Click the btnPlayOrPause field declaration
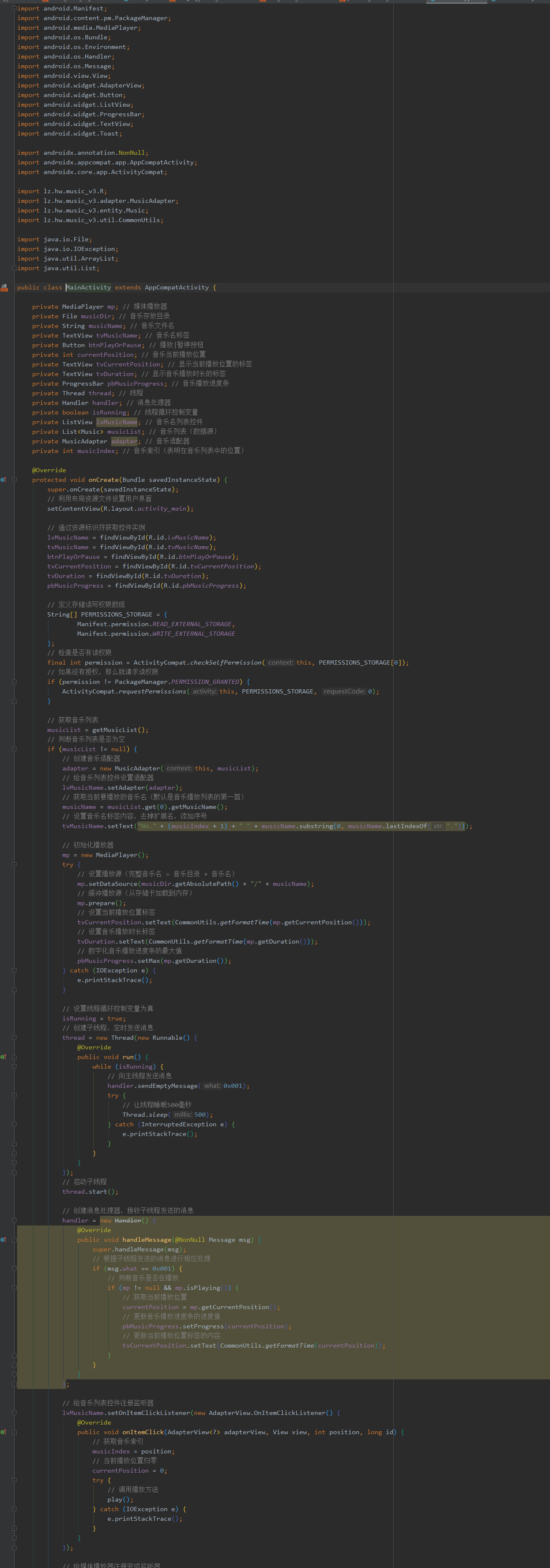The image size is (550, 1568). 88,345
